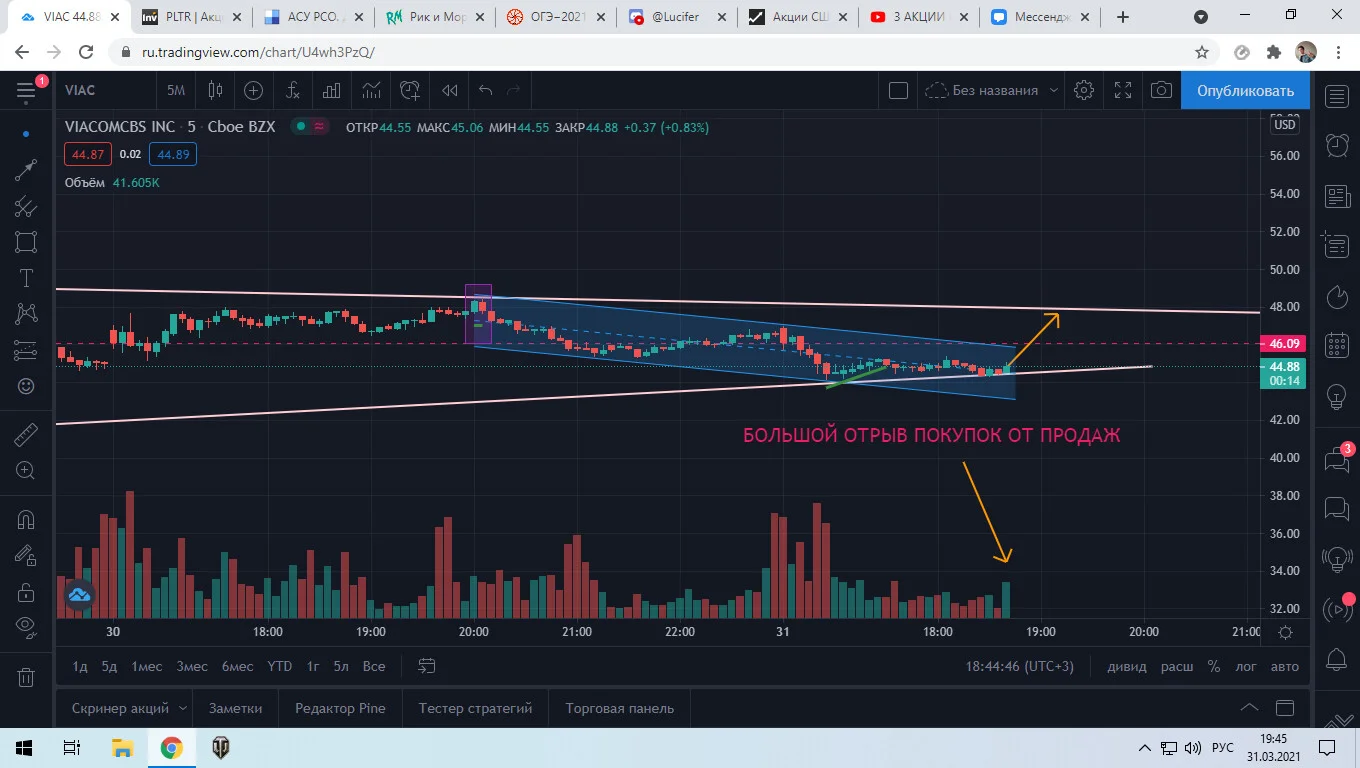Expand the 'Скринер акций' dropdown arrow
This screenshot has width=1360, height=768.
pyautogui.click(x=183, y=708)
